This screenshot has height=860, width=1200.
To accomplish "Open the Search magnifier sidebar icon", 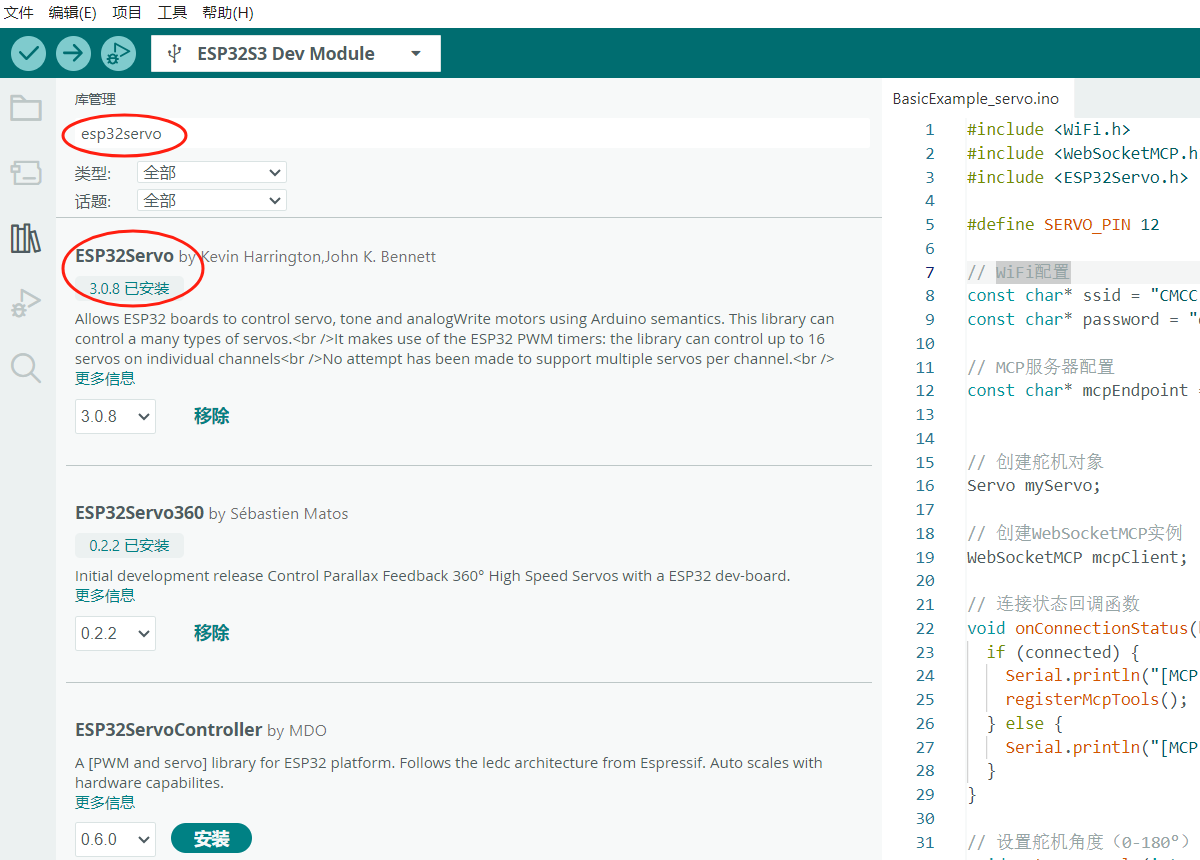I will click(26, 367).
